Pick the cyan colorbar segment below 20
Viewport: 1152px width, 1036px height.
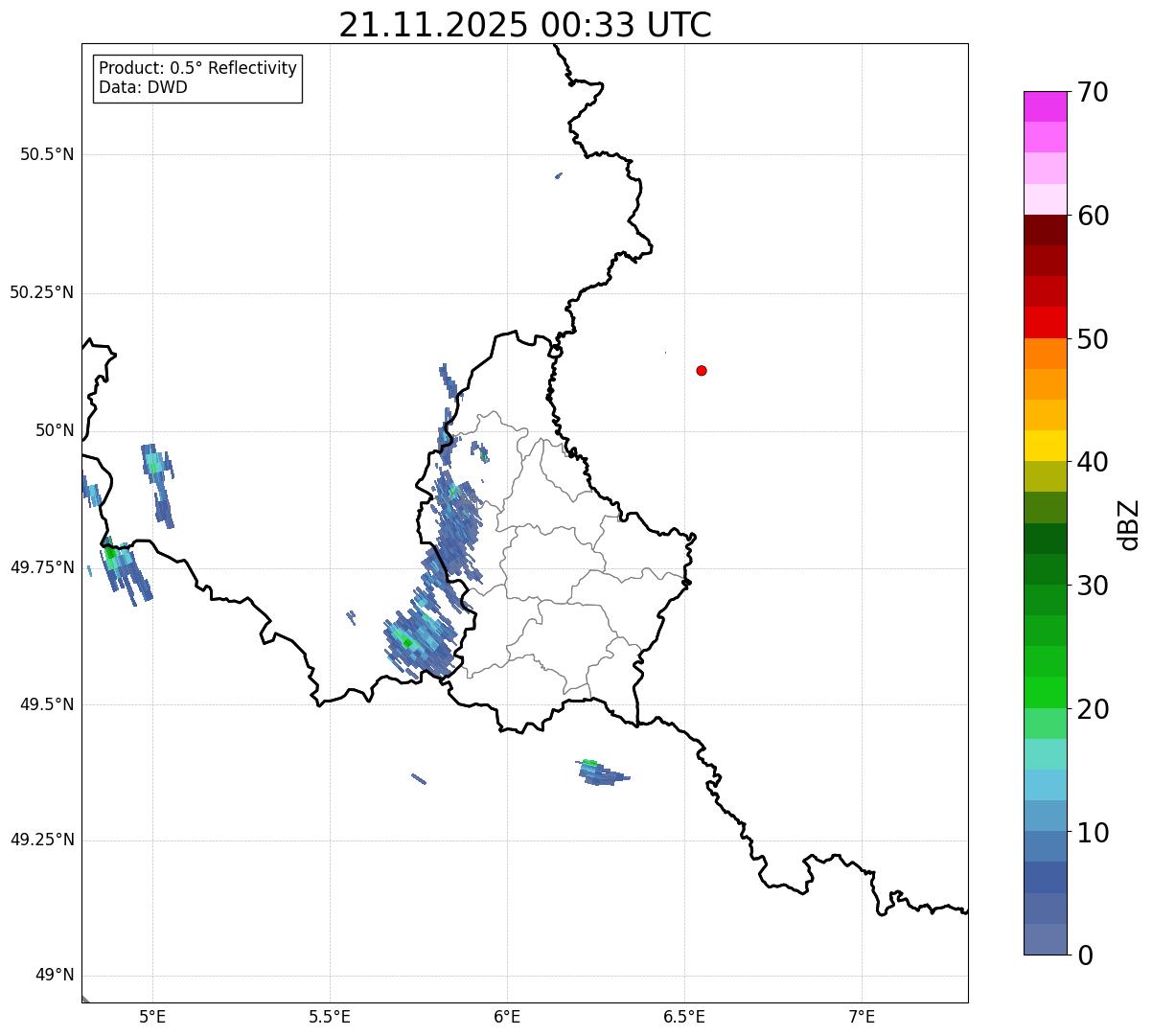tap(1045, 754)
